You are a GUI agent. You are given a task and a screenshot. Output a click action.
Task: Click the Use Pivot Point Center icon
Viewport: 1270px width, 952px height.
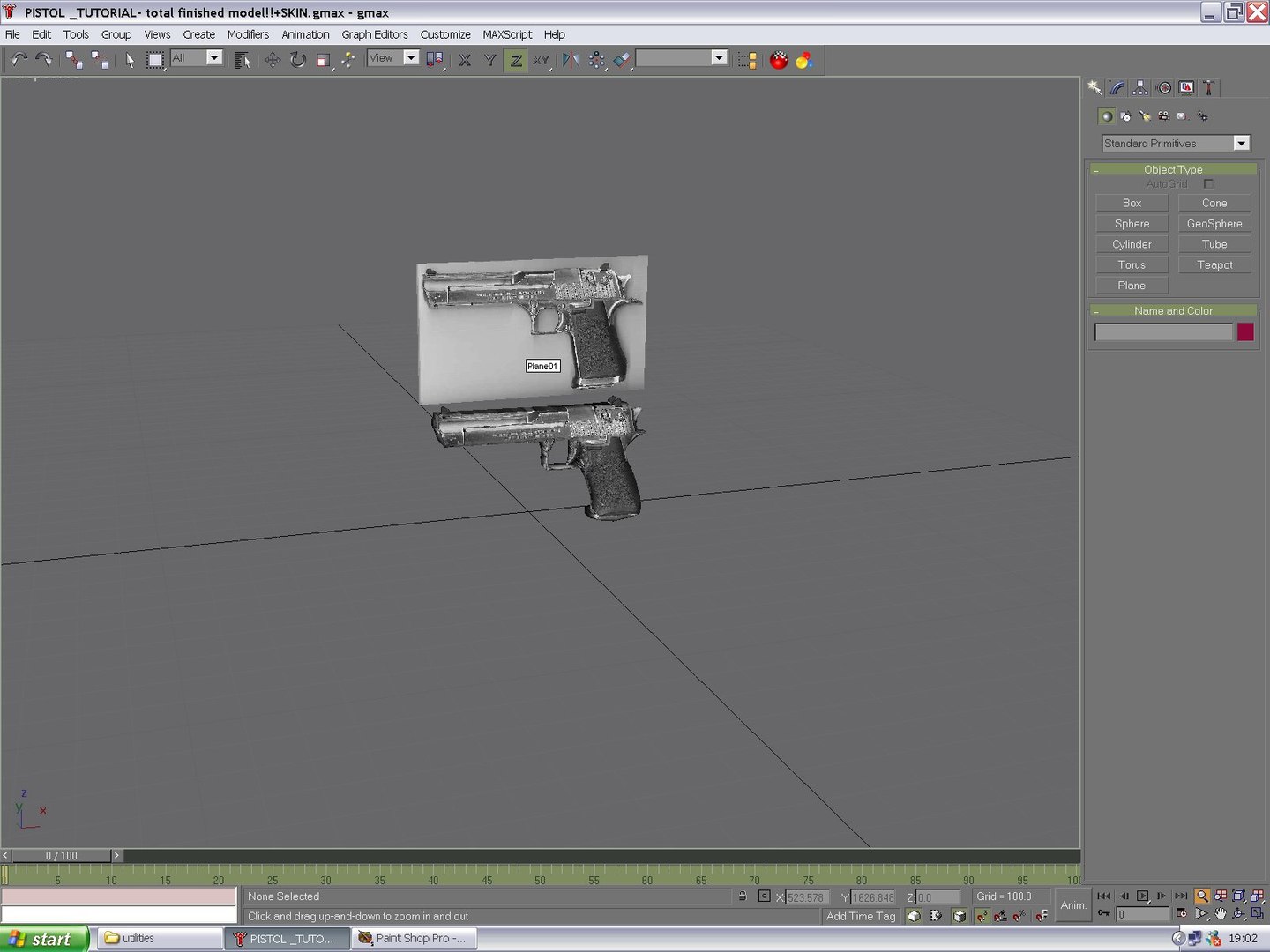[x=434, y=60]
